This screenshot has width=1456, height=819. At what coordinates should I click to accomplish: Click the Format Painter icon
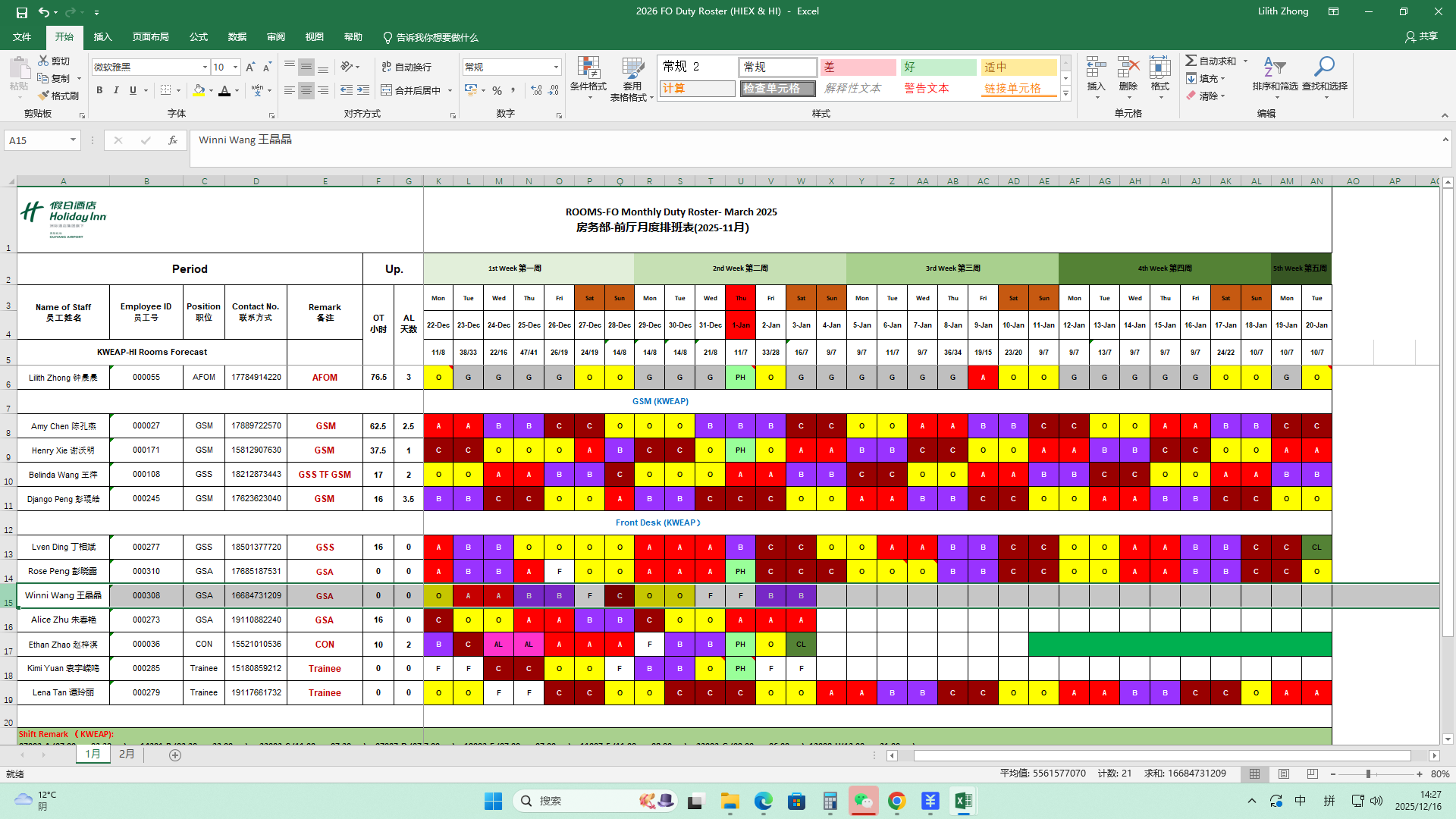click(x=44, y=96)
